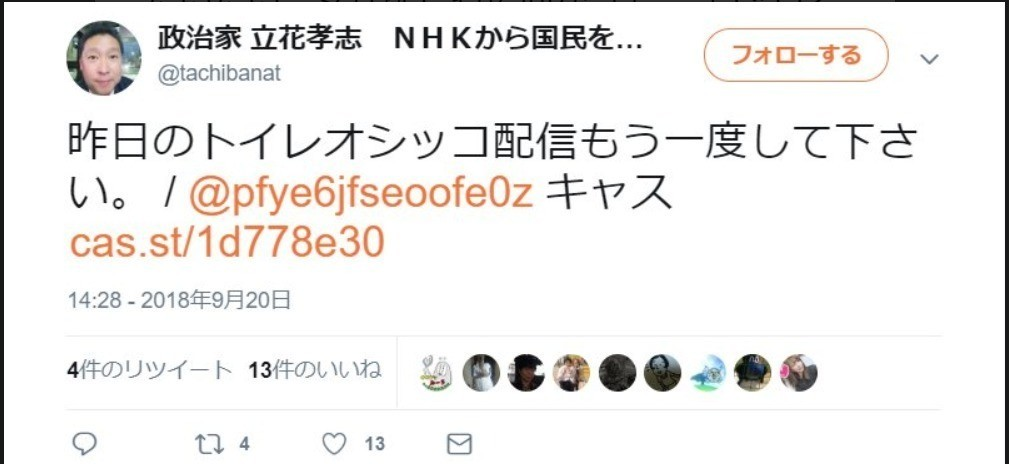Open the second liker avatar in white dress
The width and height of the screenshot is (1009, 464).
(x=481, y=373)
